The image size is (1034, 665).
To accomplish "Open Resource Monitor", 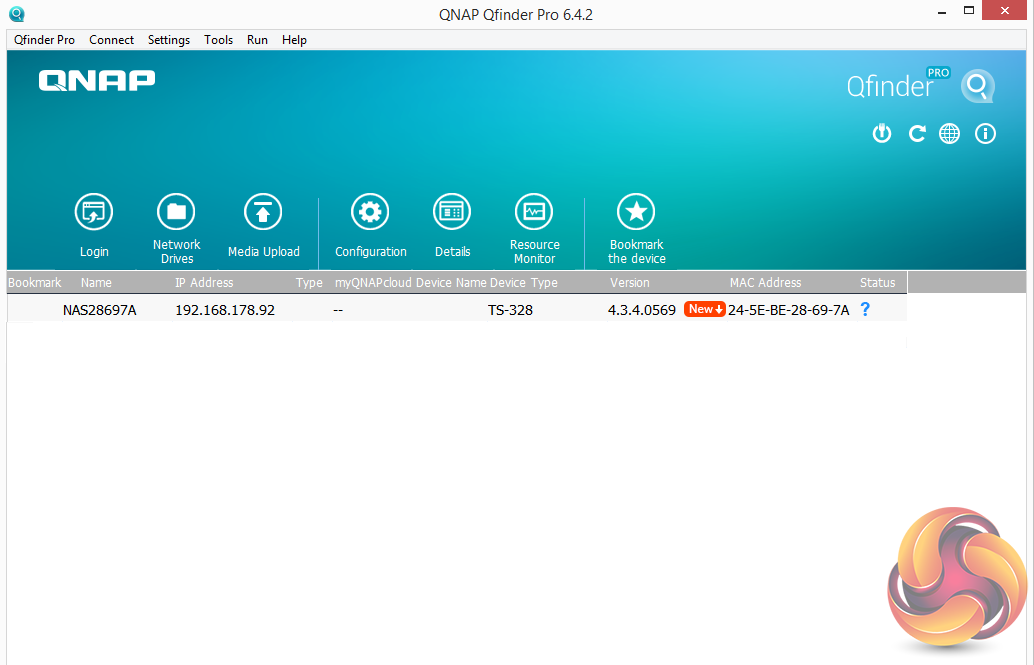I will (x=534, y=212).
